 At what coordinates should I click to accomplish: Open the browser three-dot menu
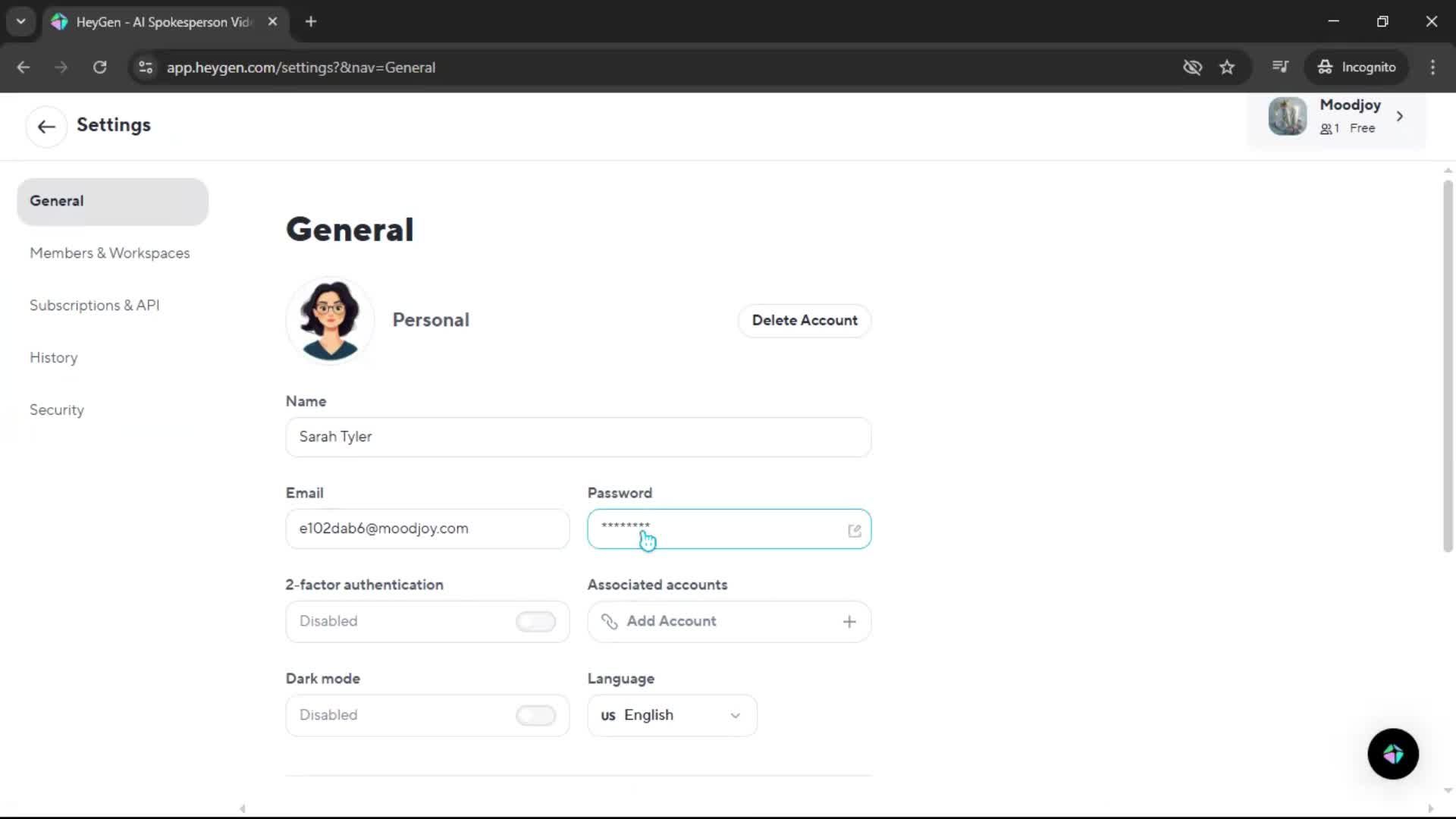(x=1432, y=67)
